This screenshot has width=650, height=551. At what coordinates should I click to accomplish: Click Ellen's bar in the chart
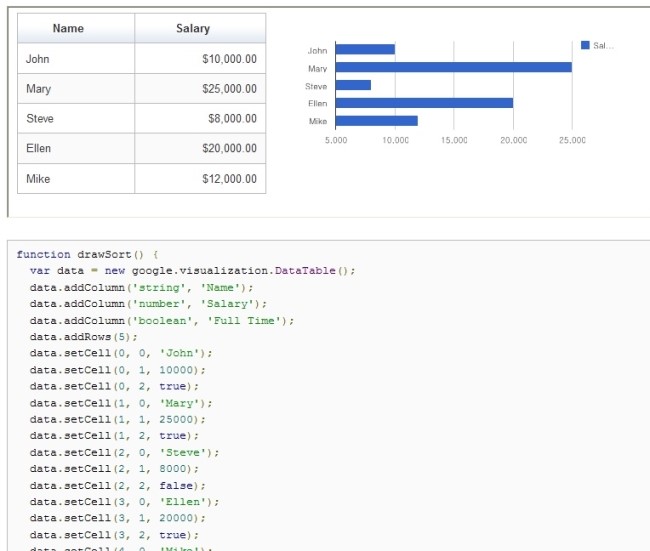424,103
